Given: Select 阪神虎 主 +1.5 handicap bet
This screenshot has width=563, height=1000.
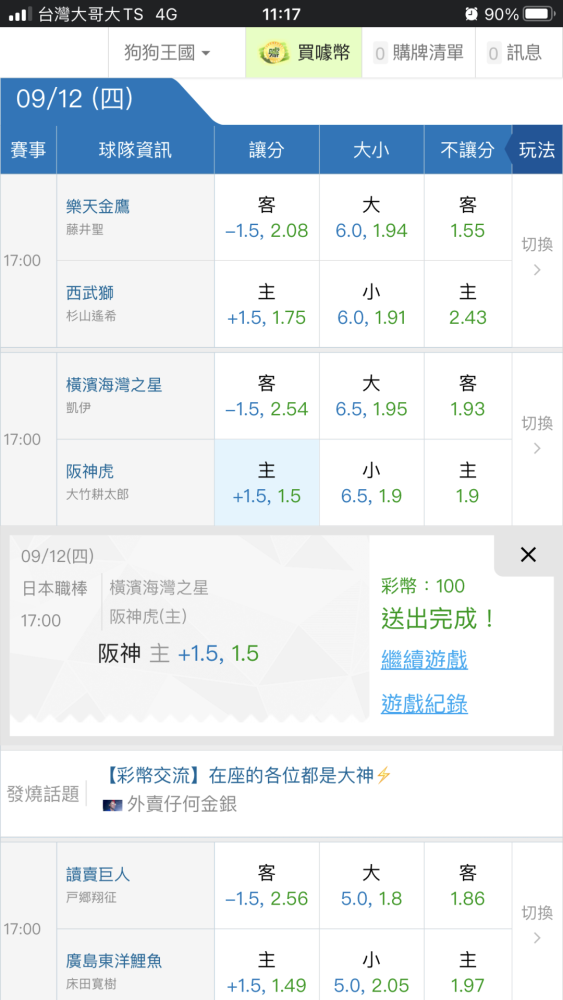Looking at the screenshot, I should [x=267, y=483].
